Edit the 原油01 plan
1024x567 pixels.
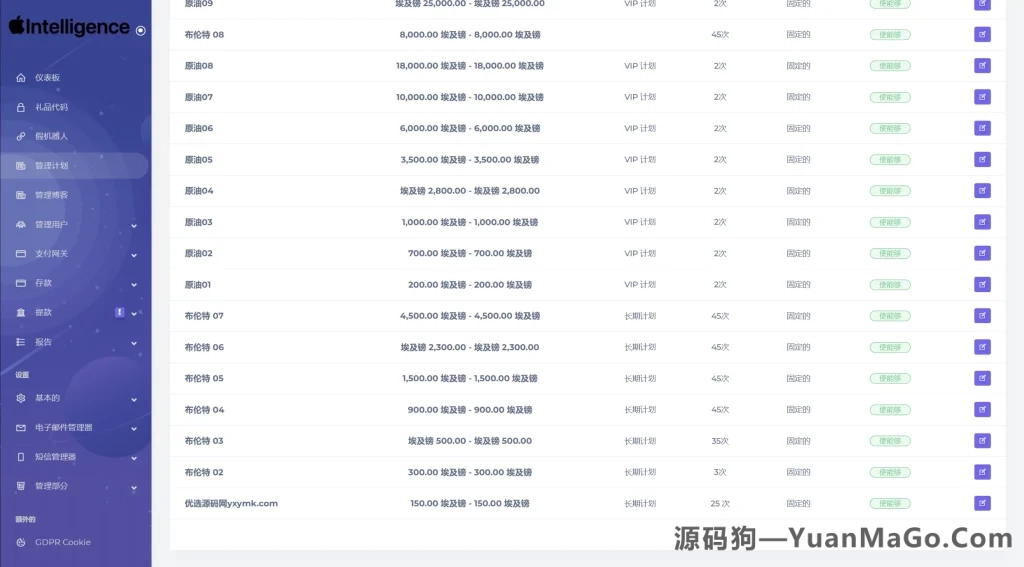point(982,284)
